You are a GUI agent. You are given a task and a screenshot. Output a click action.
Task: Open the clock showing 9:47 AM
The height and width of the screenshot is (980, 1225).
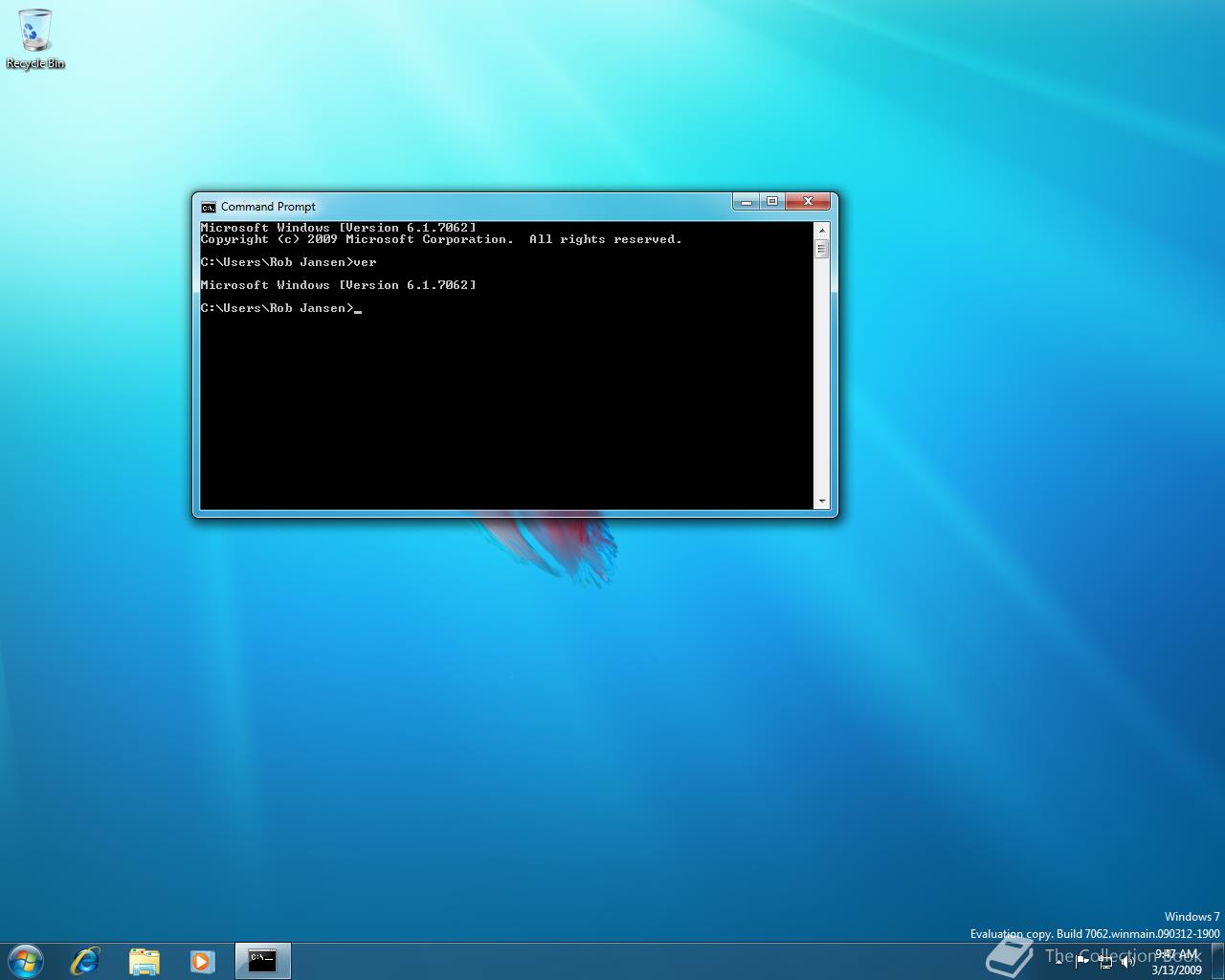[1176, 962]
